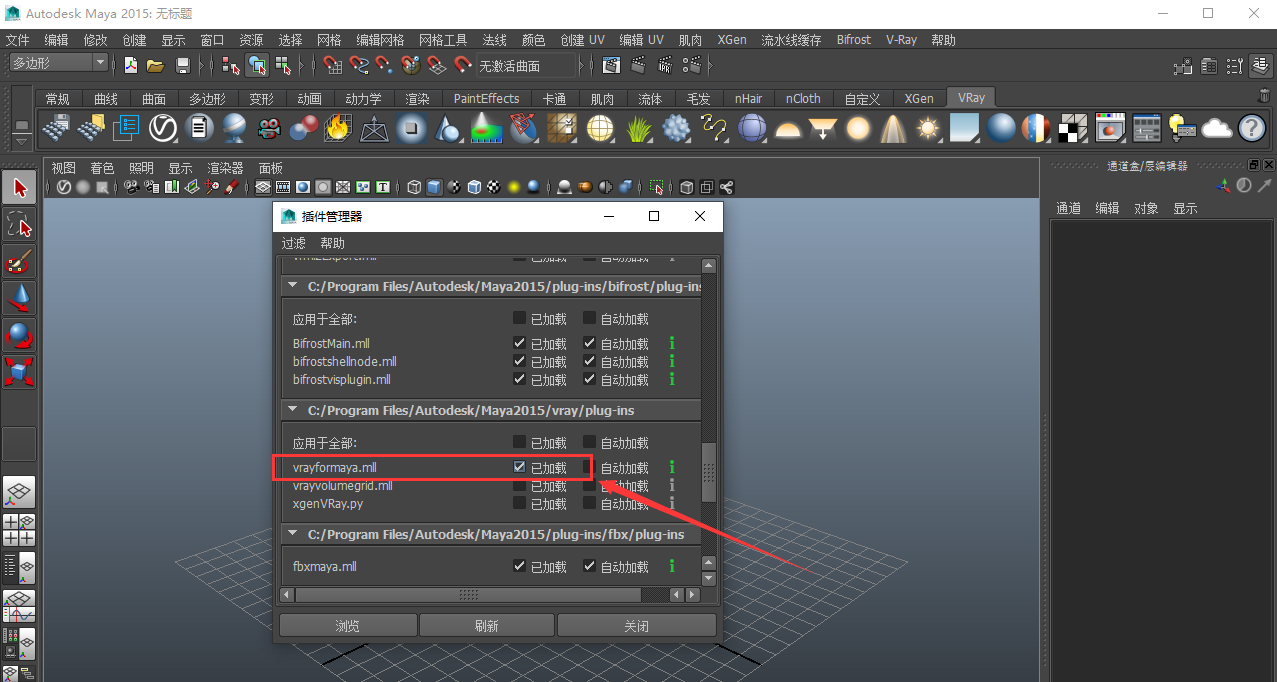Switch to single perspective view layout

pyautogui.click(x=19, y=492)
